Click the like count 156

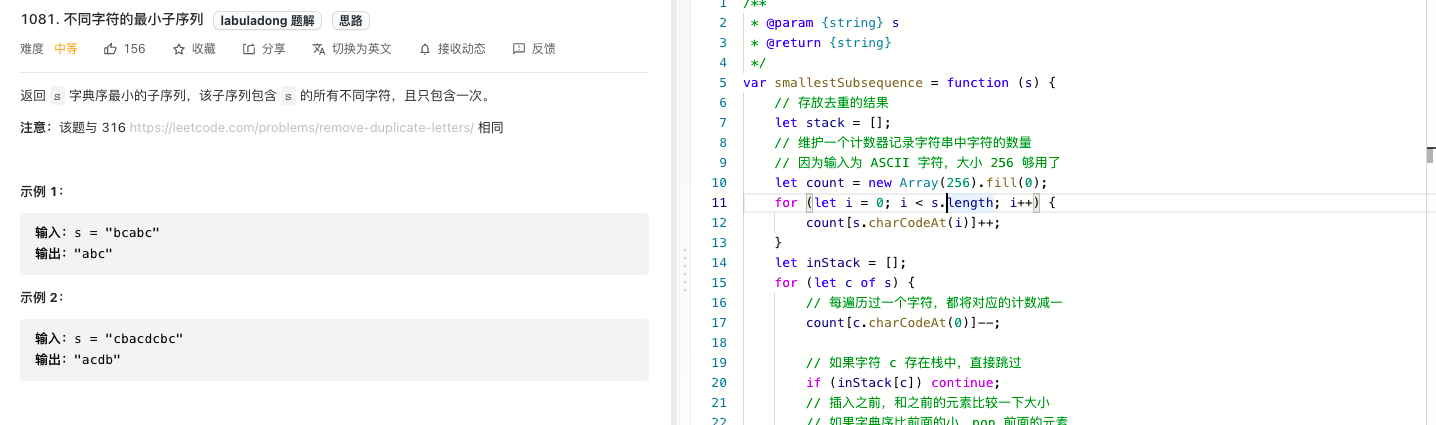click(x=134, y=48)
